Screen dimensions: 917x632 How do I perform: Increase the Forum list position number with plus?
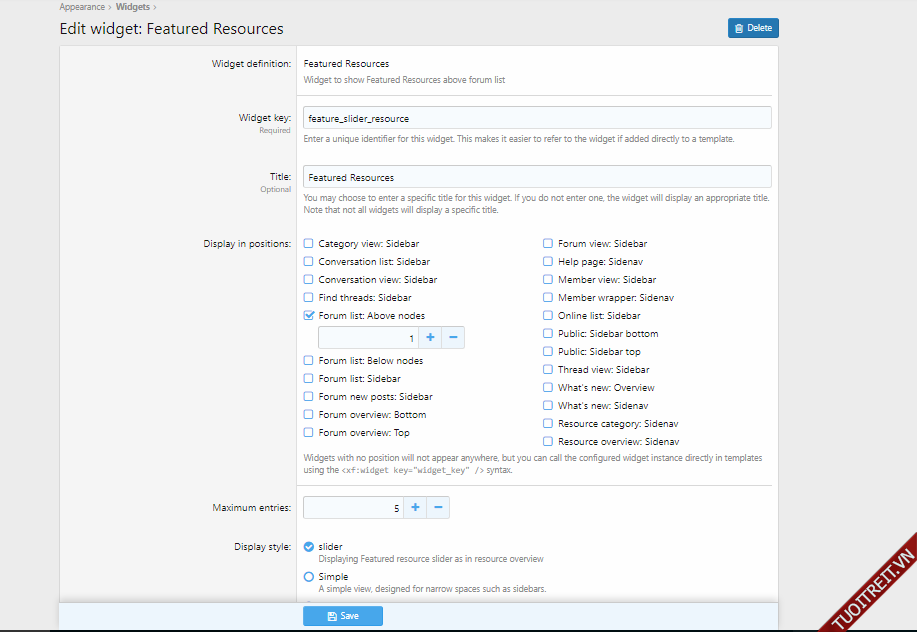pos(430,338)
